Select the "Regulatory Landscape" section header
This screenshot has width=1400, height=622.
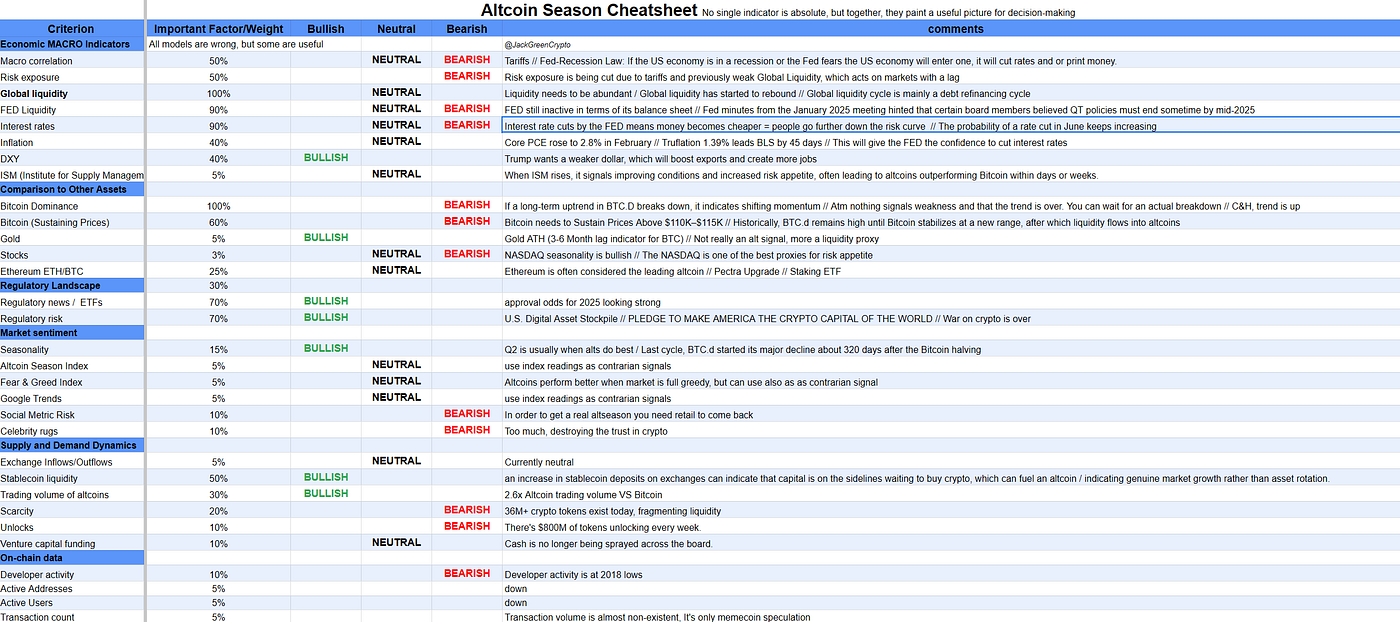[72, 286]
